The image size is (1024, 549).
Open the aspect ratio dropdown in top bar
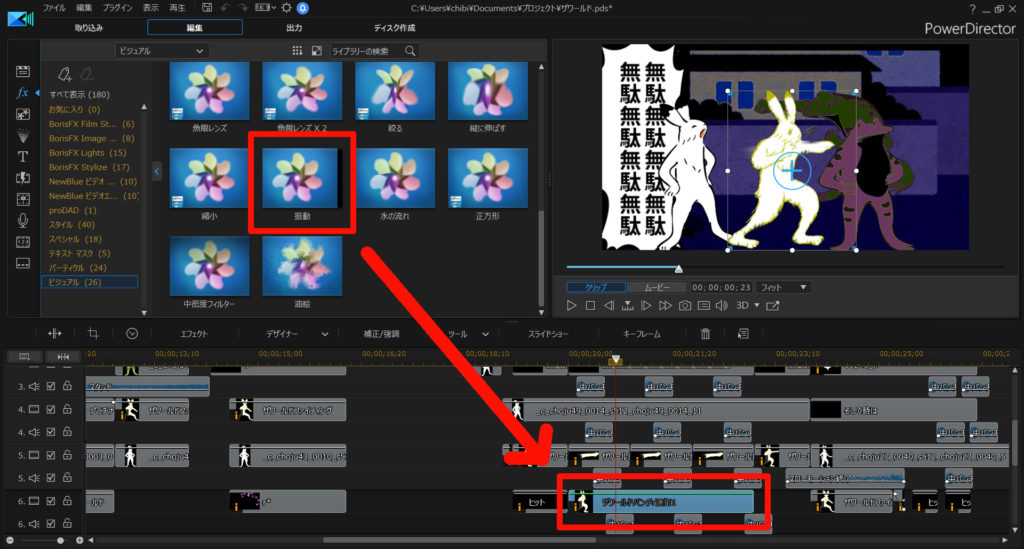(x=264, y=8)
